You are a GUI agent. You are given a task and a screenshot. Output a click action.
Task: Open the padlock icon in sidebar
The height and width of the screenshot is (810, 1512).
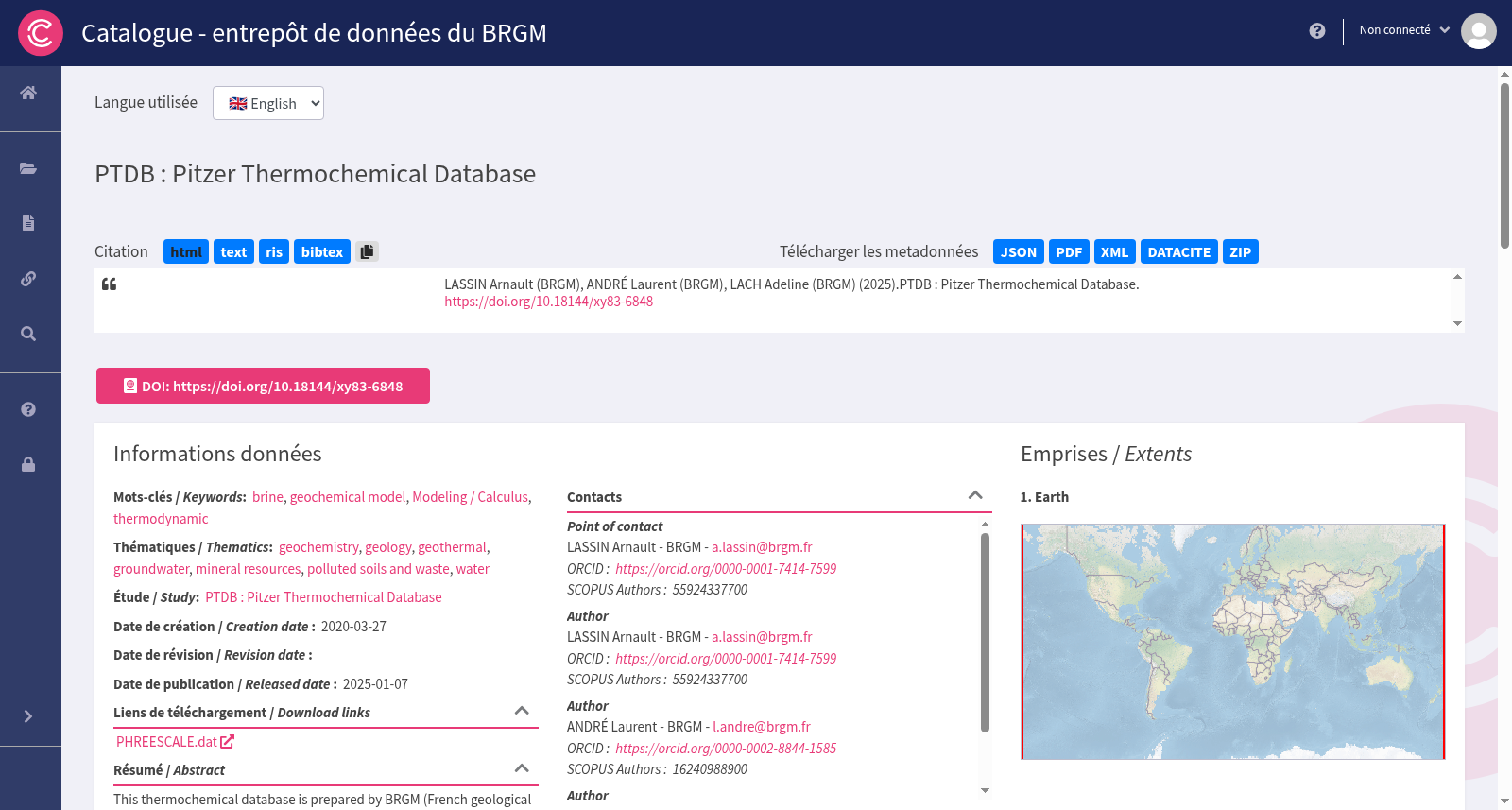click(x=28, y=464)
